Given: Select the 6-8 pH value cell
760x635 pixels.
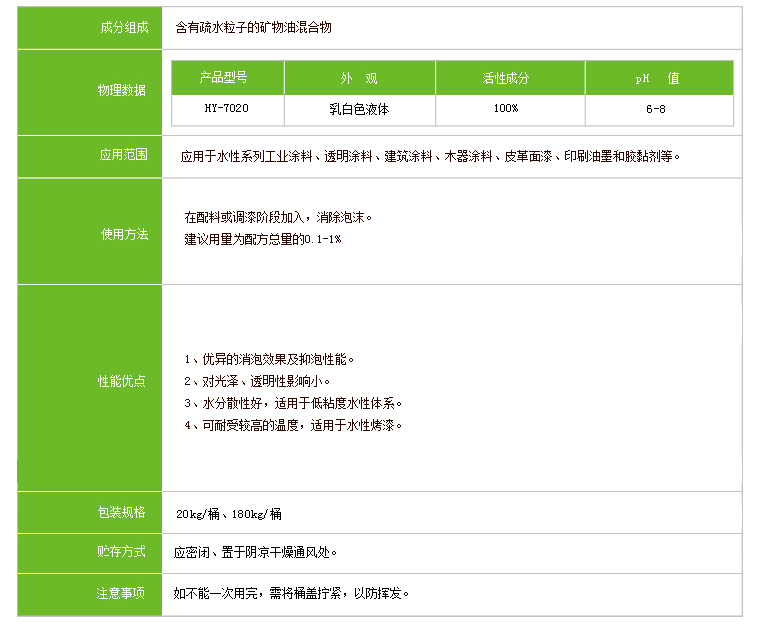Looking at the screenshot, I should tap(657, 109).
